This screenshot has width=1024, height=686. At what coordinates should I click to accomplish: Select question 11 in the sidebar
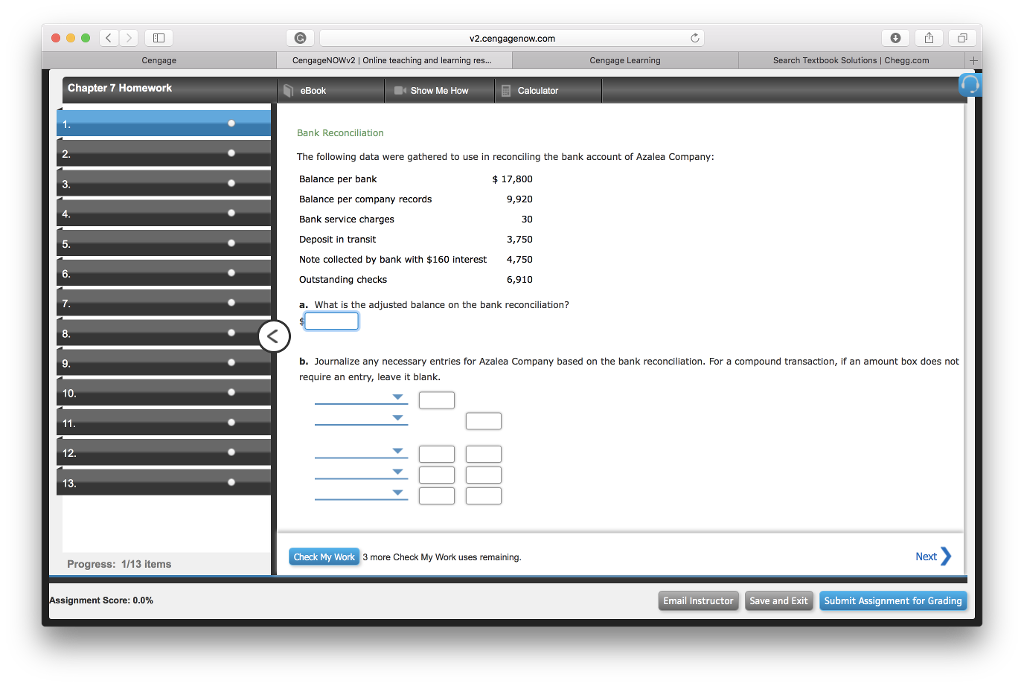pyautogui.click(x=164, y=423)
